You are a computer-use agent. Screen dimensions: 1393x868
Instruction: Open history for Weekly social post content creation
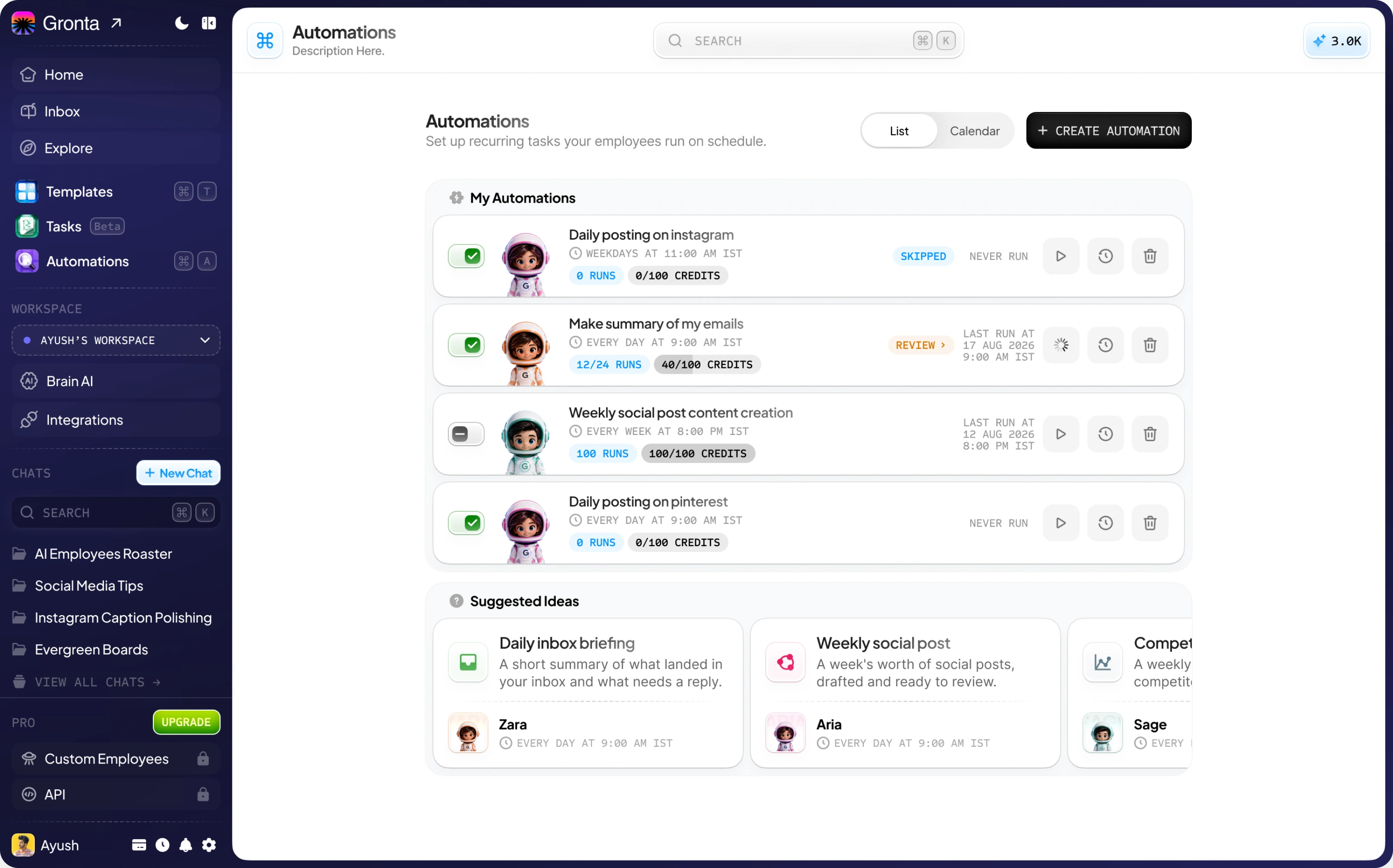click(x=1105, y=434)
